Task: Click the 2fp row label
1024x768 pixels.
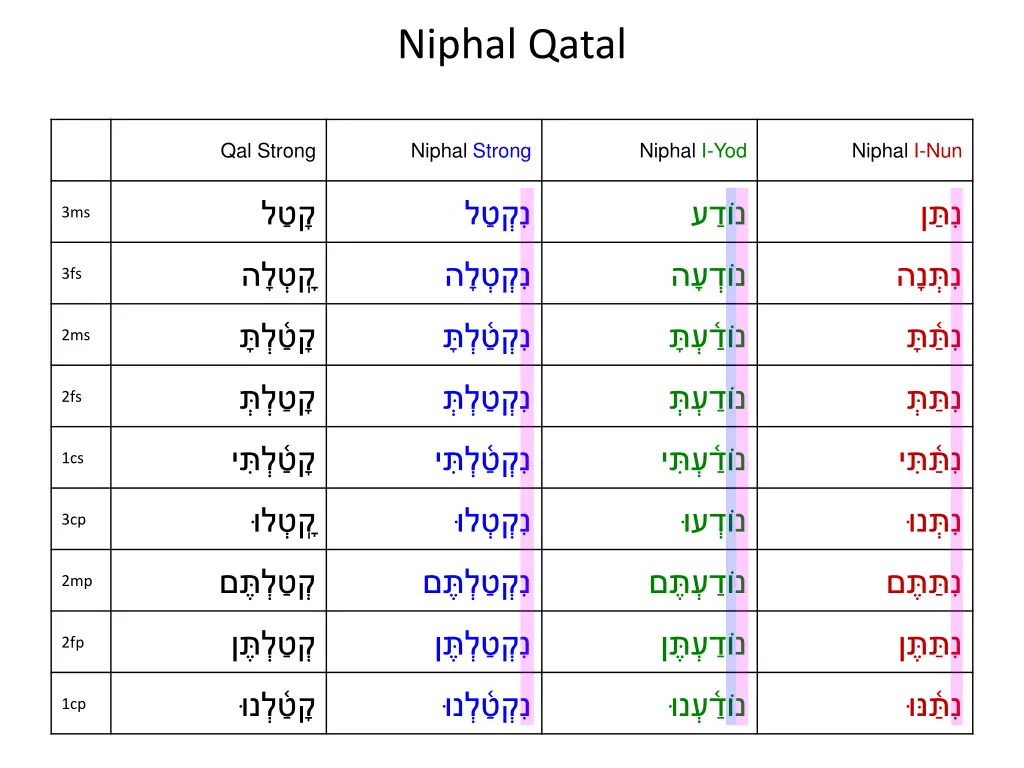Action: [x=73, y=643]
